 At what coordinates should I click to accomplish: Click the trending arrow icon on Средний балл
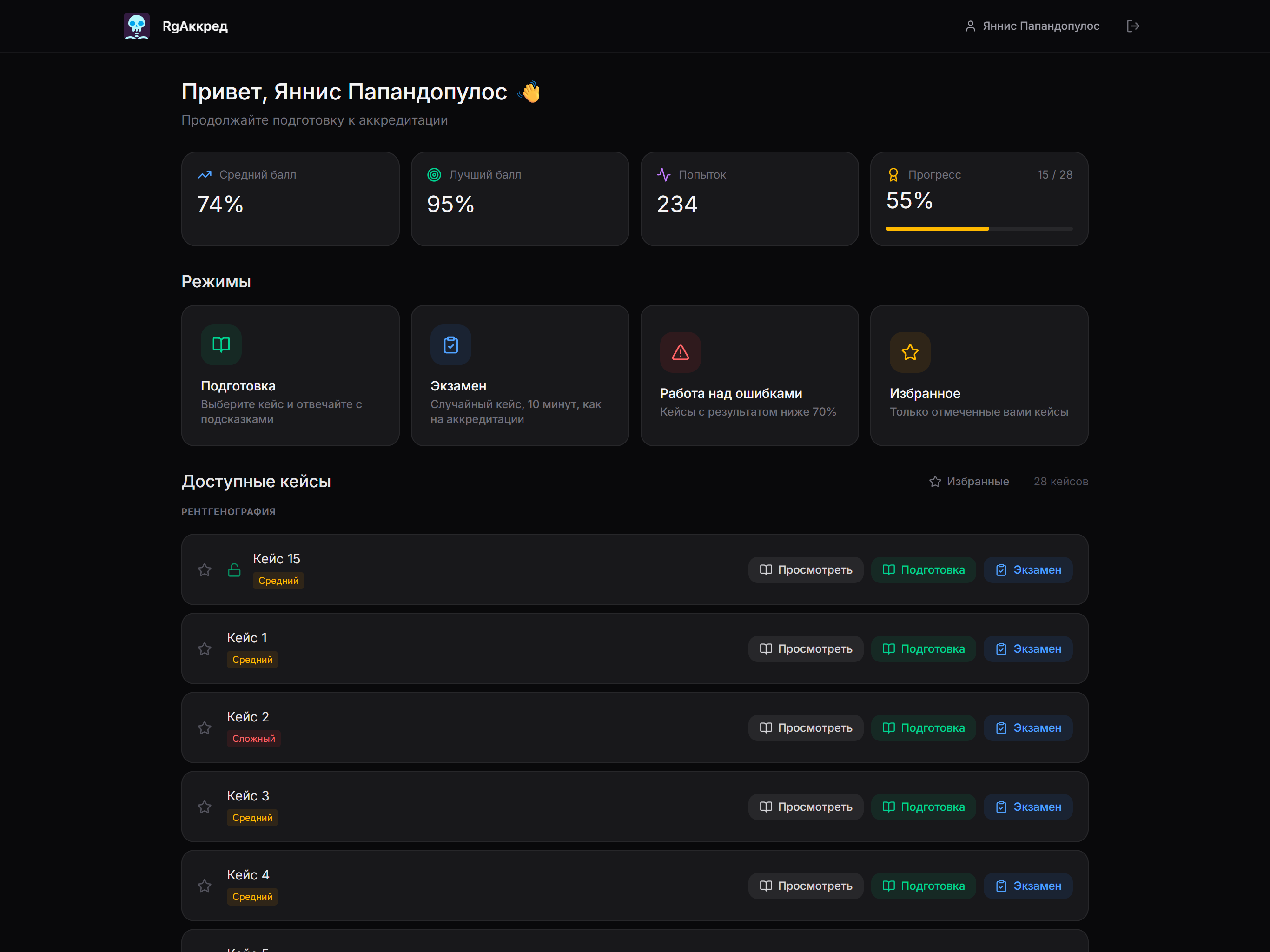[x=205, y=175]
